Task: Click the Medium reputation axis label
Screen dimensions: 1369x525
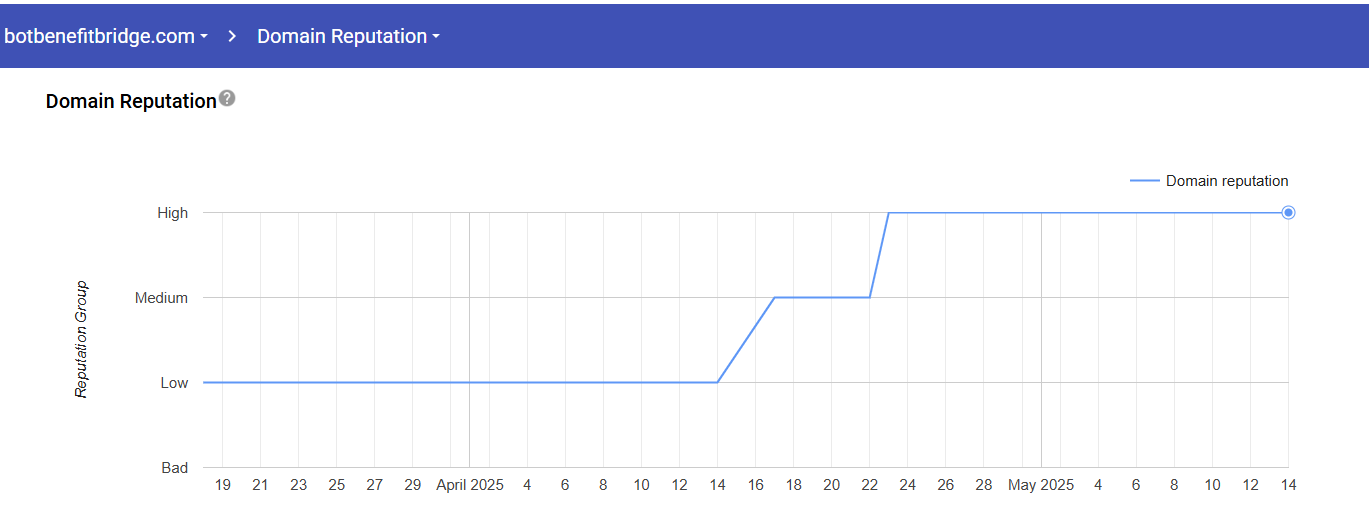Action: 161,298
